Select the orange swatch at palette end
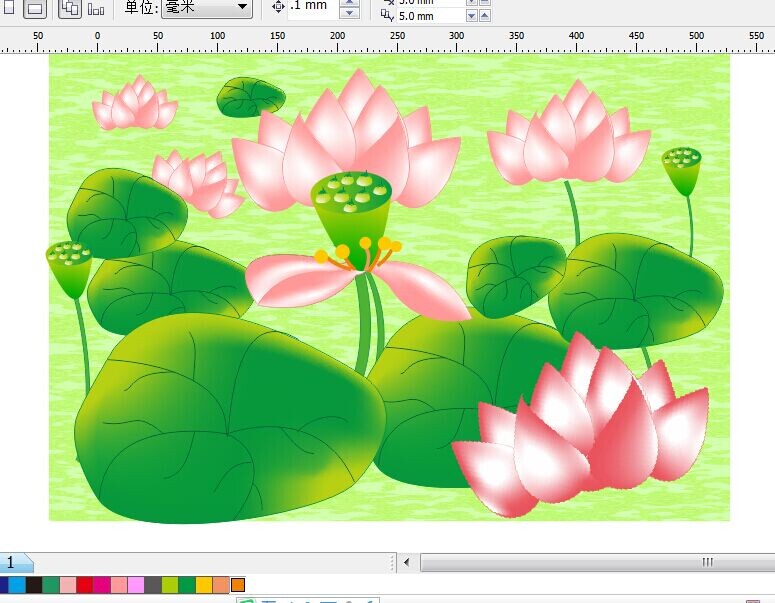This screenshot has width=775, height=603. (238, 585)
